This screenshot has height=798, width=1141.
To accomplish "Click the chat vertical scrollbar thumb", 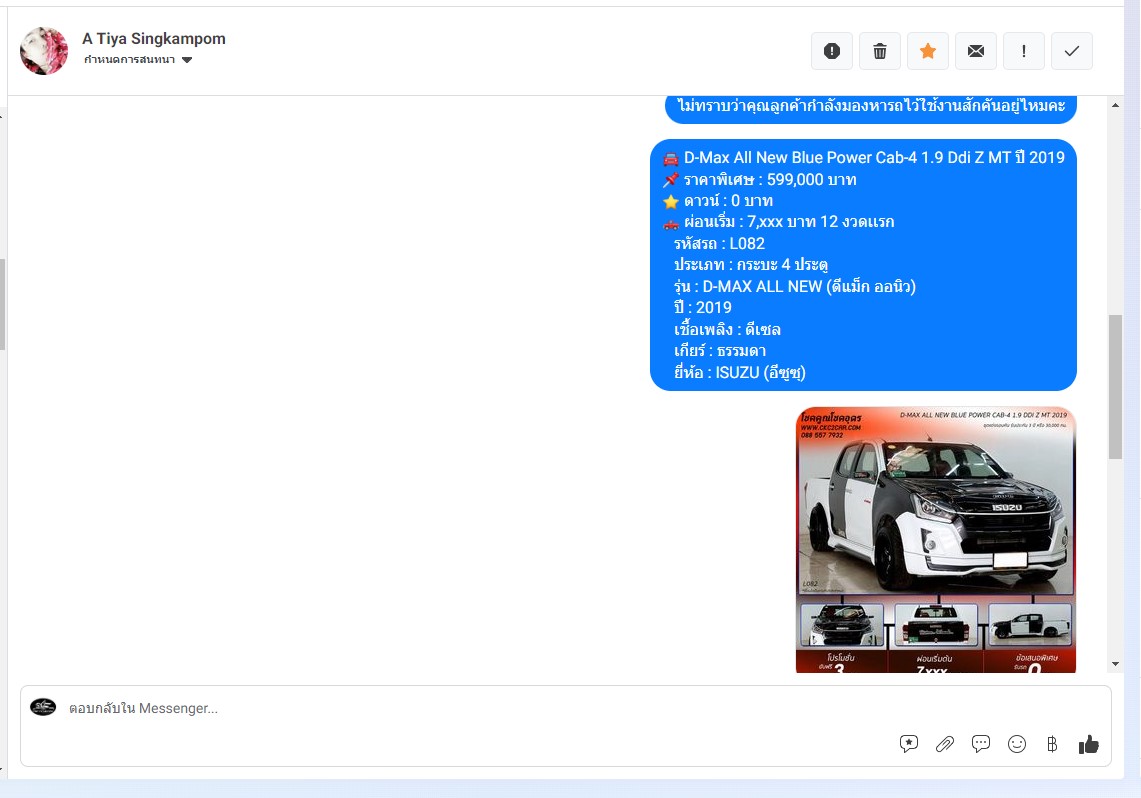I will 1116,387.
